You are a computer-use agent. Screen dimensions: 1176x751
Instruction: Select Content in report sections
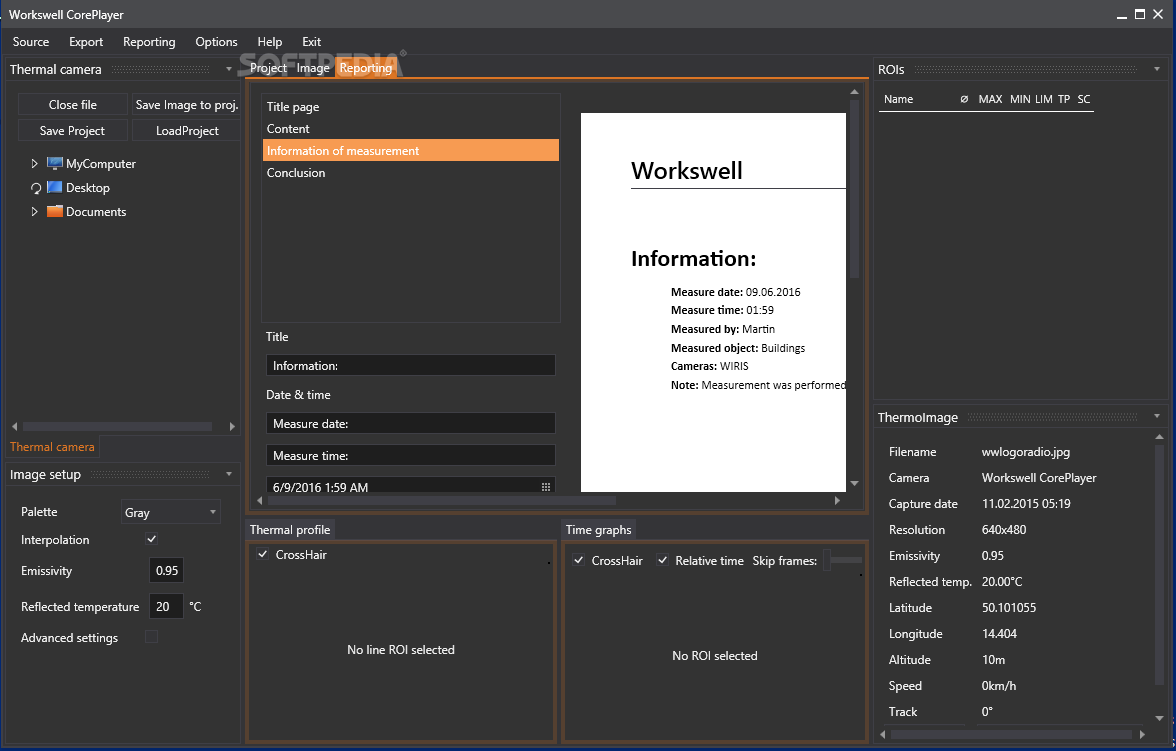pos(410,128)
